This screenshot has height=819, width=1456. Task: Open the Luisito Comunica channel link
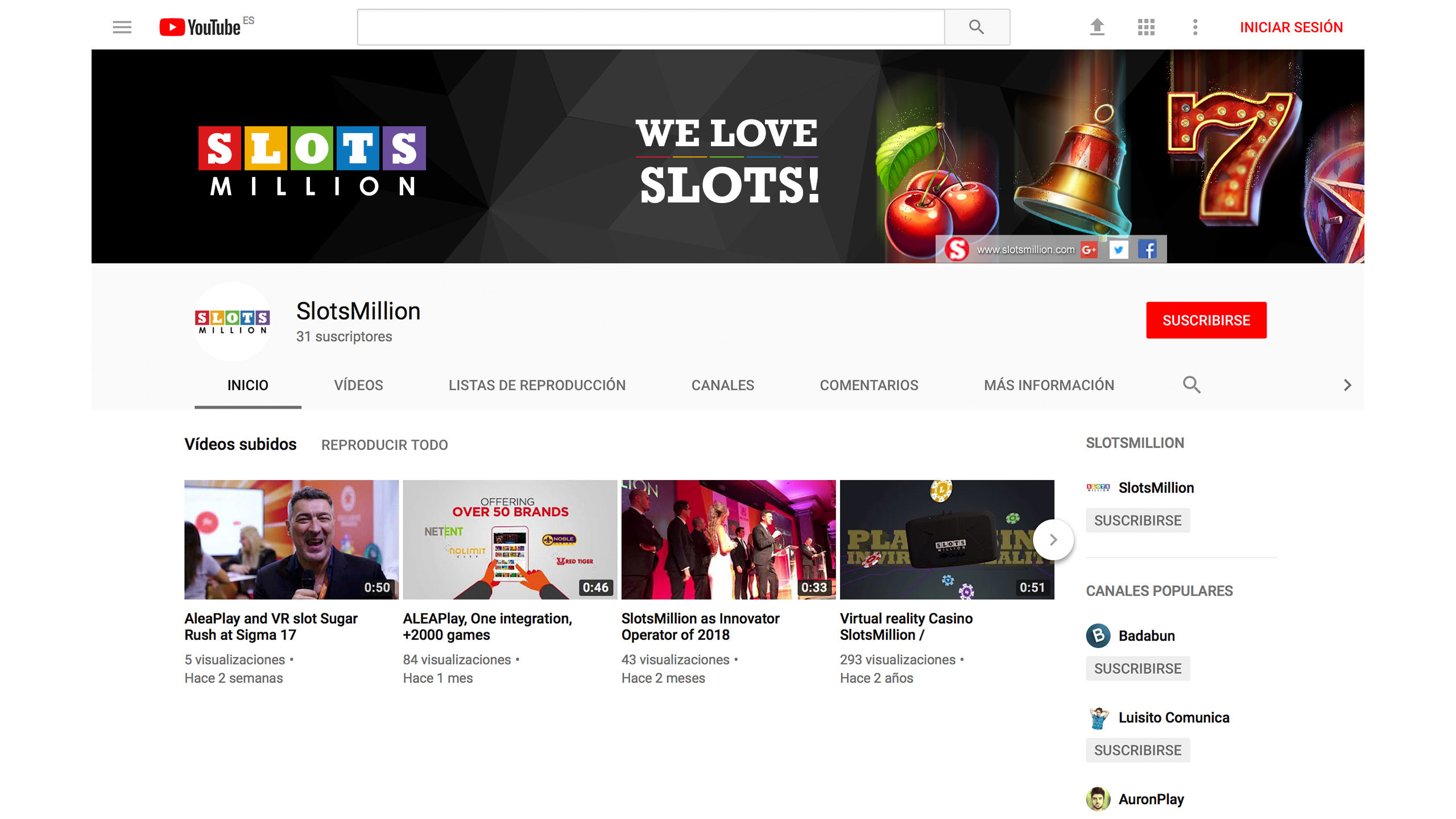point(1174,717)
